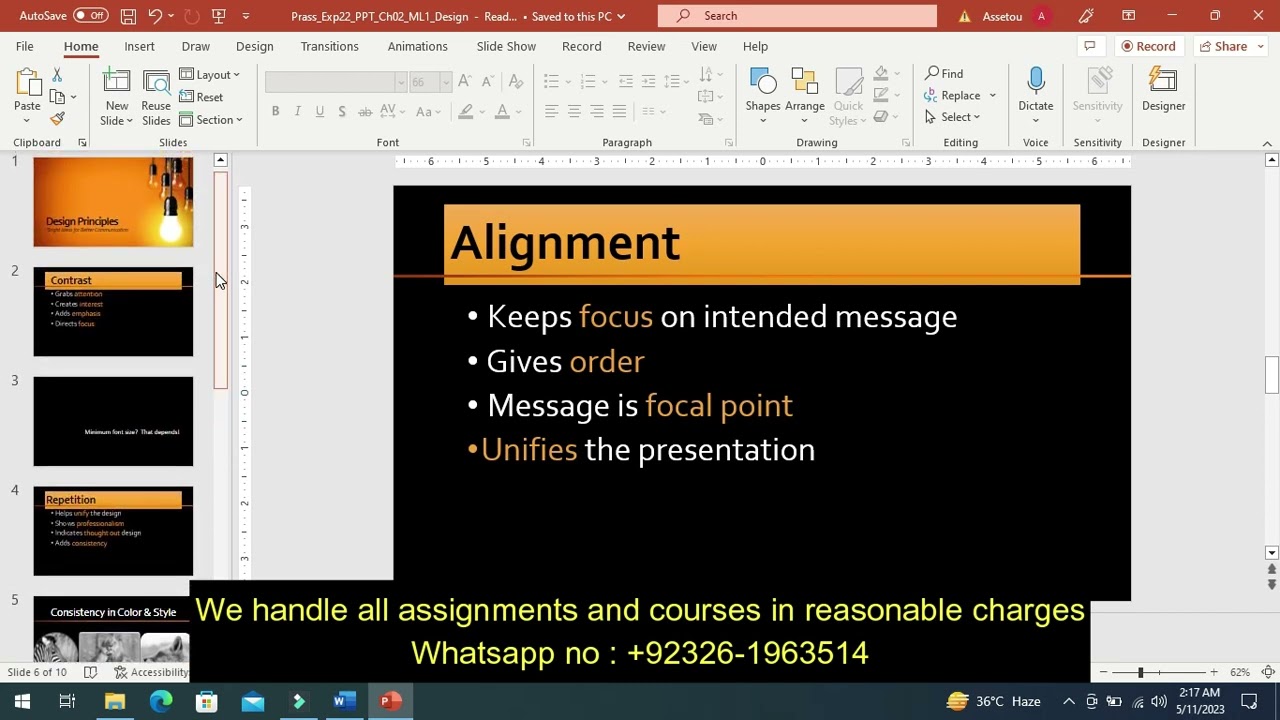This screenshot has width=1280, height=720.
Task: Open Reuse Slides pane
Action: pos(156,97)
